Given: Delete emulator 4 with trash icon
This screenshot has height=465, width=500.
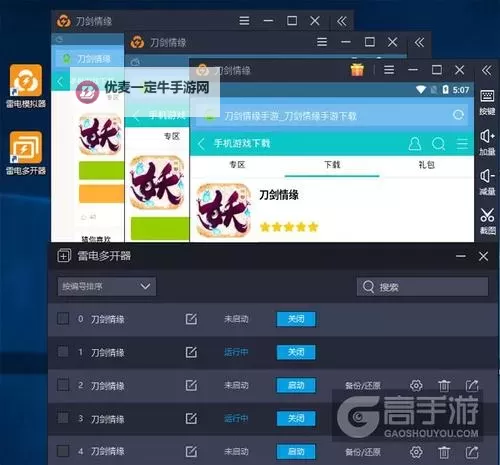Looking at the screenshot, I should pos(444,452).
